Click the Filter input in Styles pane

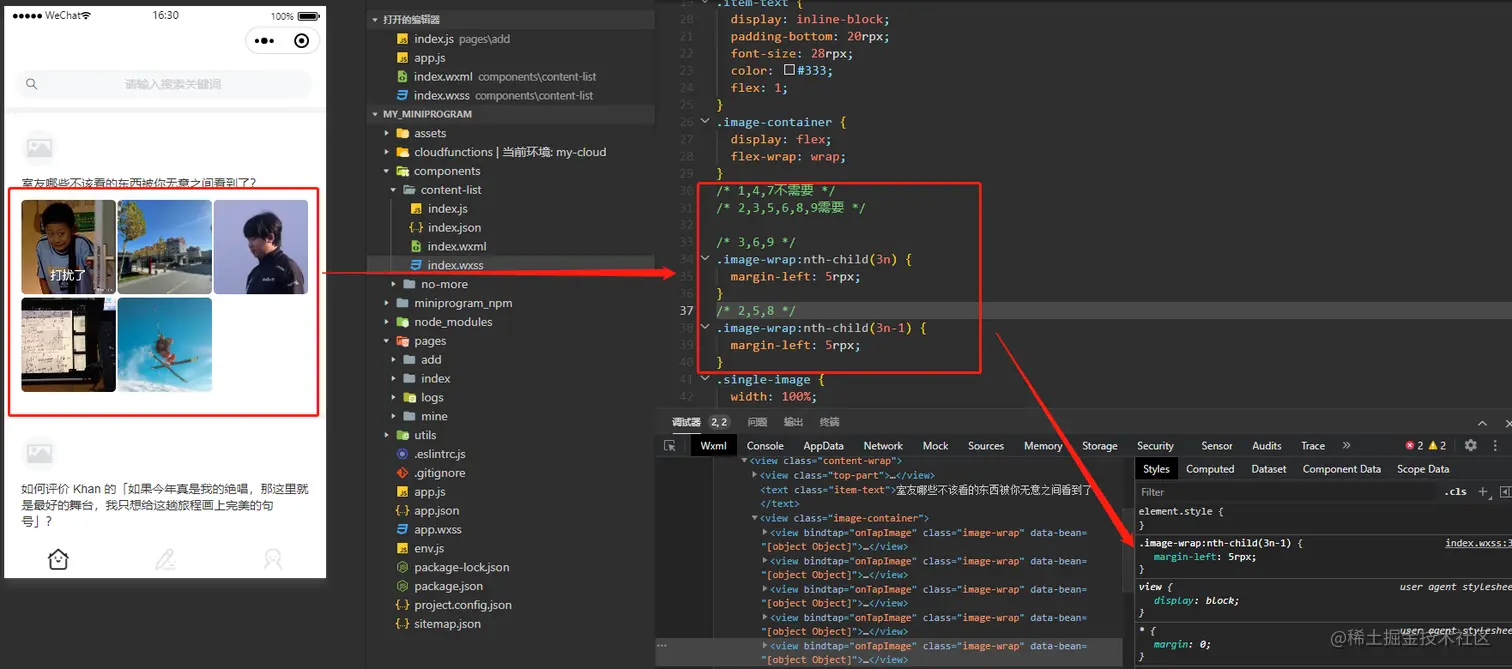click(x=1288, y=492)
